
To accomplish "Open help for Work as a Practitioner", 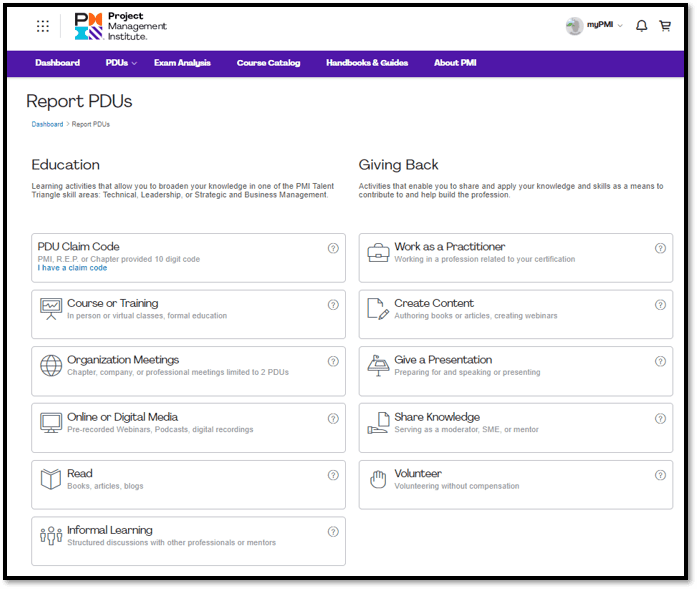I will pos(660,248).
